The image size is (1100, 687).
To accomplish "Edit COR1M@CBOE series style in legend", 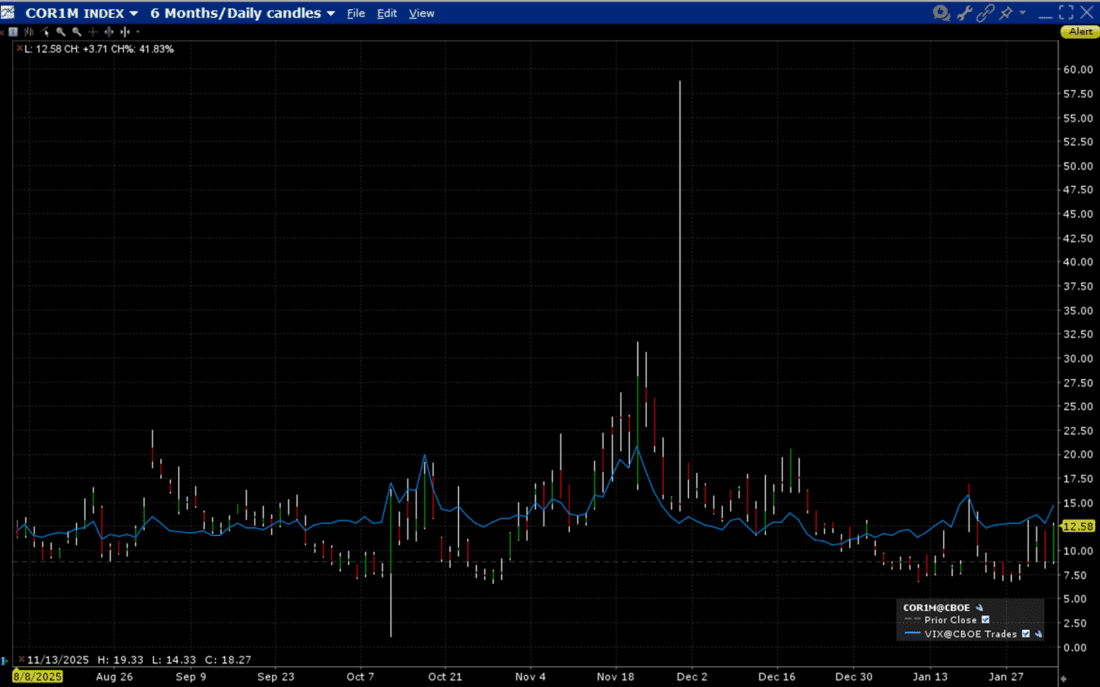I will [x=980, y=607].
